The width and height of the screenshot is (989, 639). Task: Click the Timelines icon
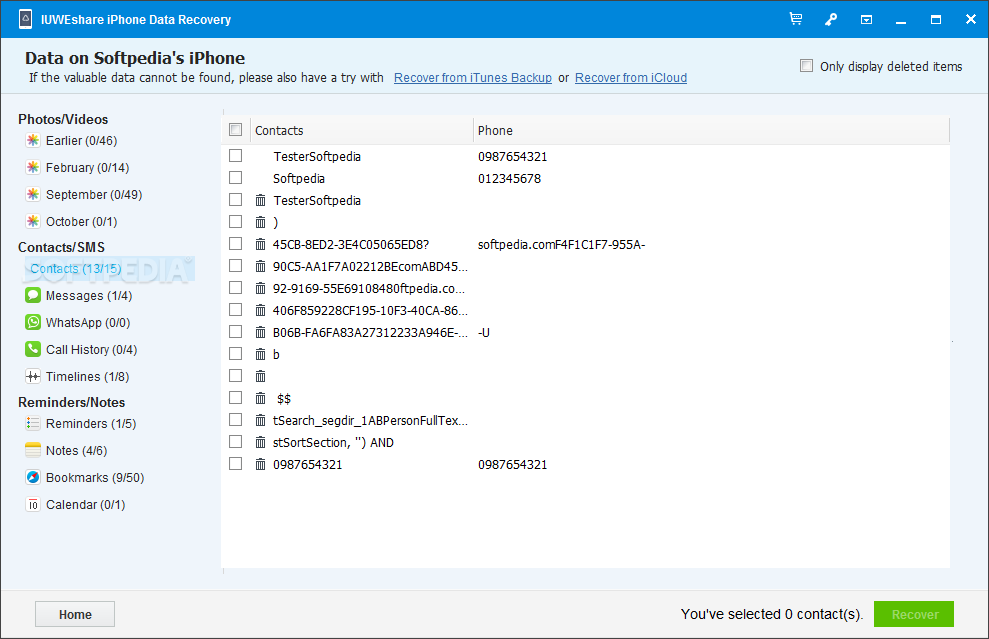pyautogui.click(x=33, y=377)
